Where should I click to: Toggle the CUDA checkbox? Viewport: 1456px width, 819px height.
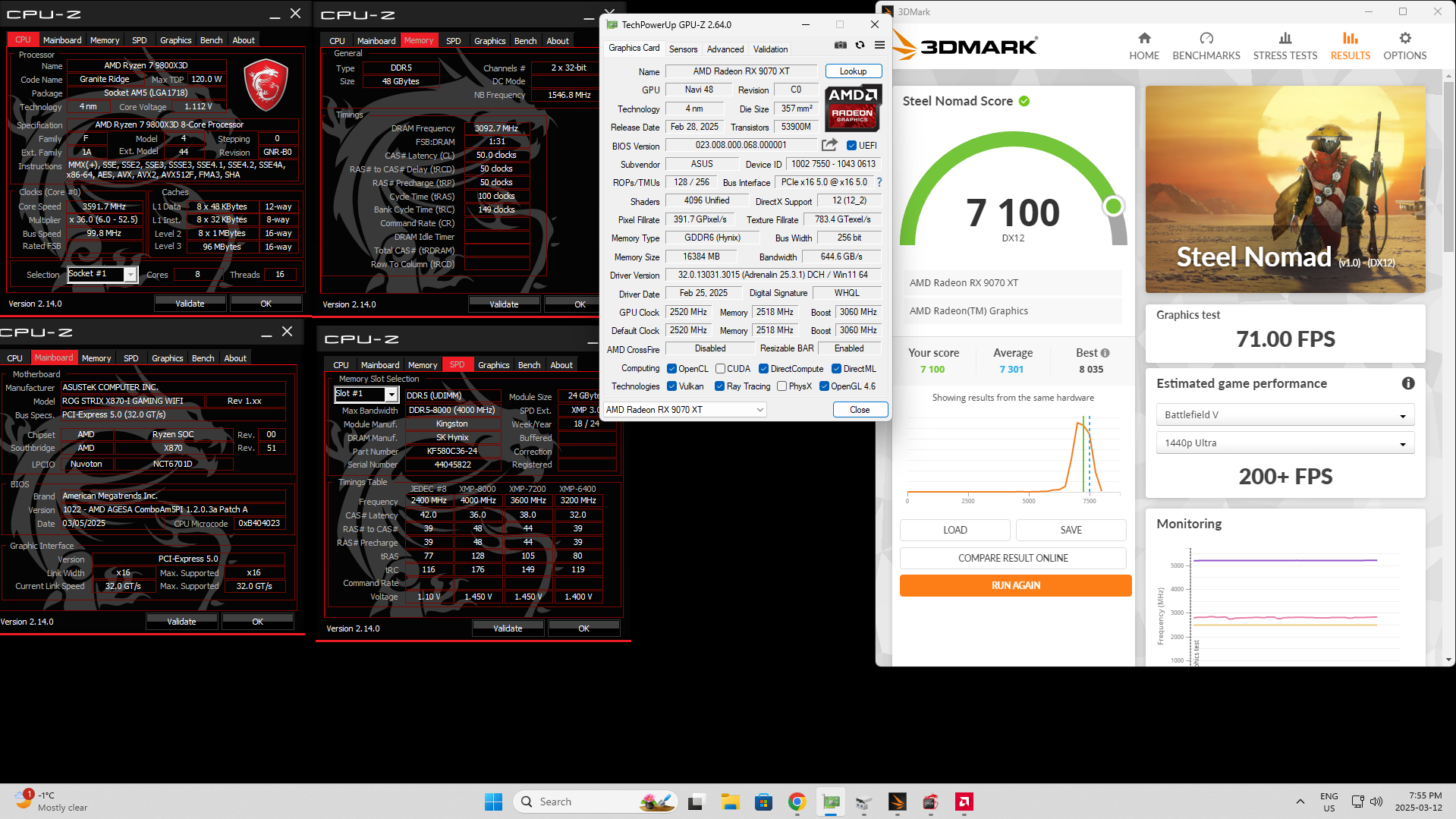coord(720,369)
